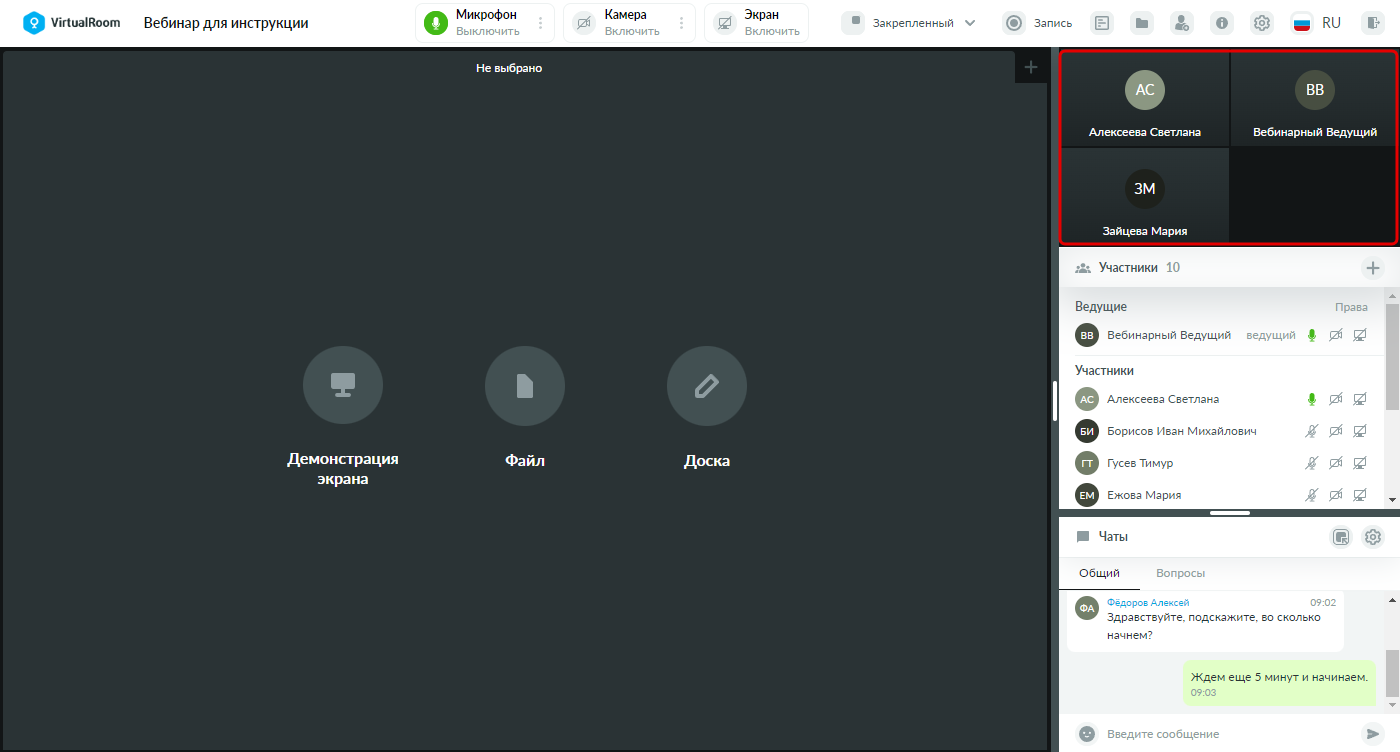
Task: Change the RU language selector
Action: 1316,23
